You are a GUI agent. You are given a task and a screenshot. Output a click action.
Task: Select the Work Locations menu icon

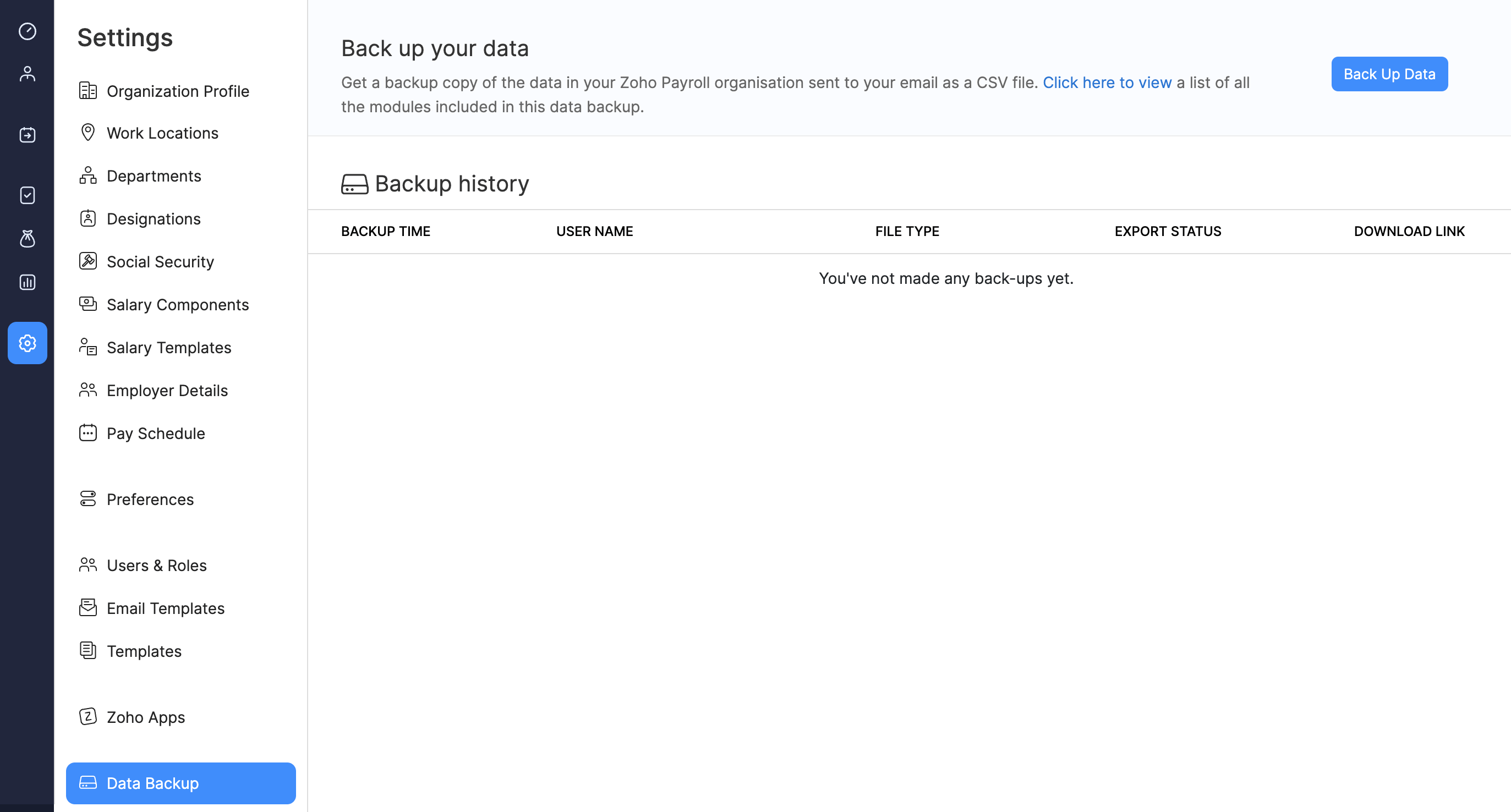(89, 132)
